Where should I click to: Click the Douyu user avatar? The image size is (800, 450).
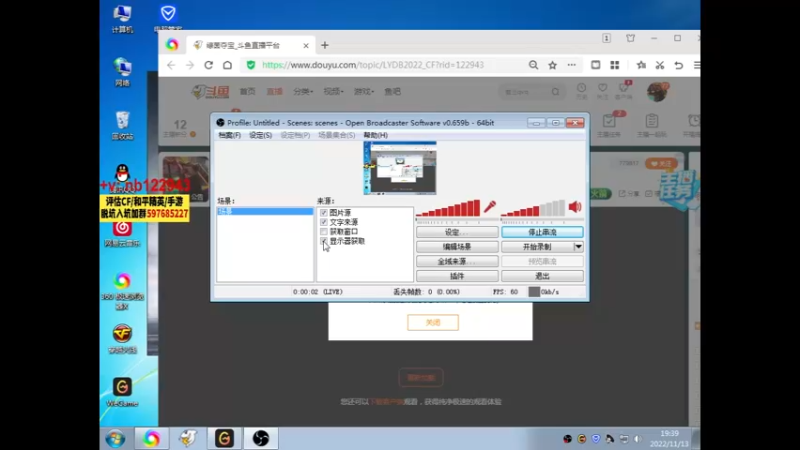(x=657, y=92)
